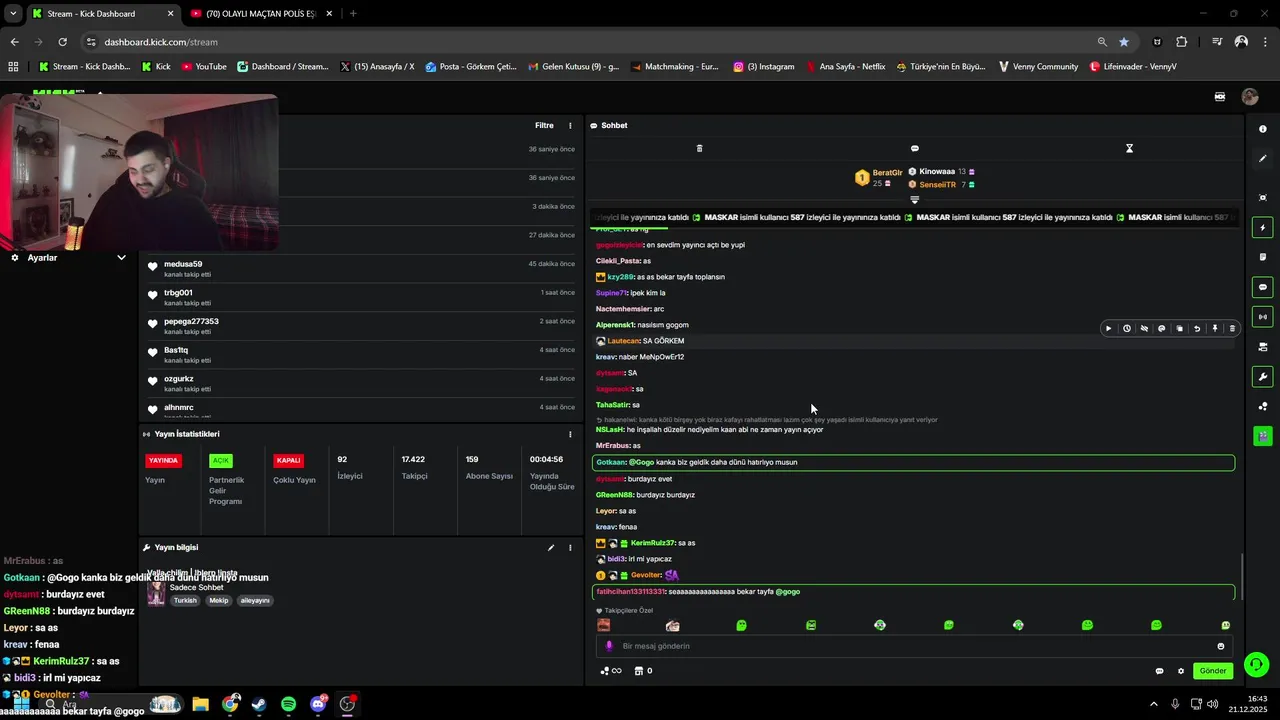Image resolution: width=1280 pixels, height=720 pixels.
Task: Click the Gönder send button
Action: pos(1213,671)
